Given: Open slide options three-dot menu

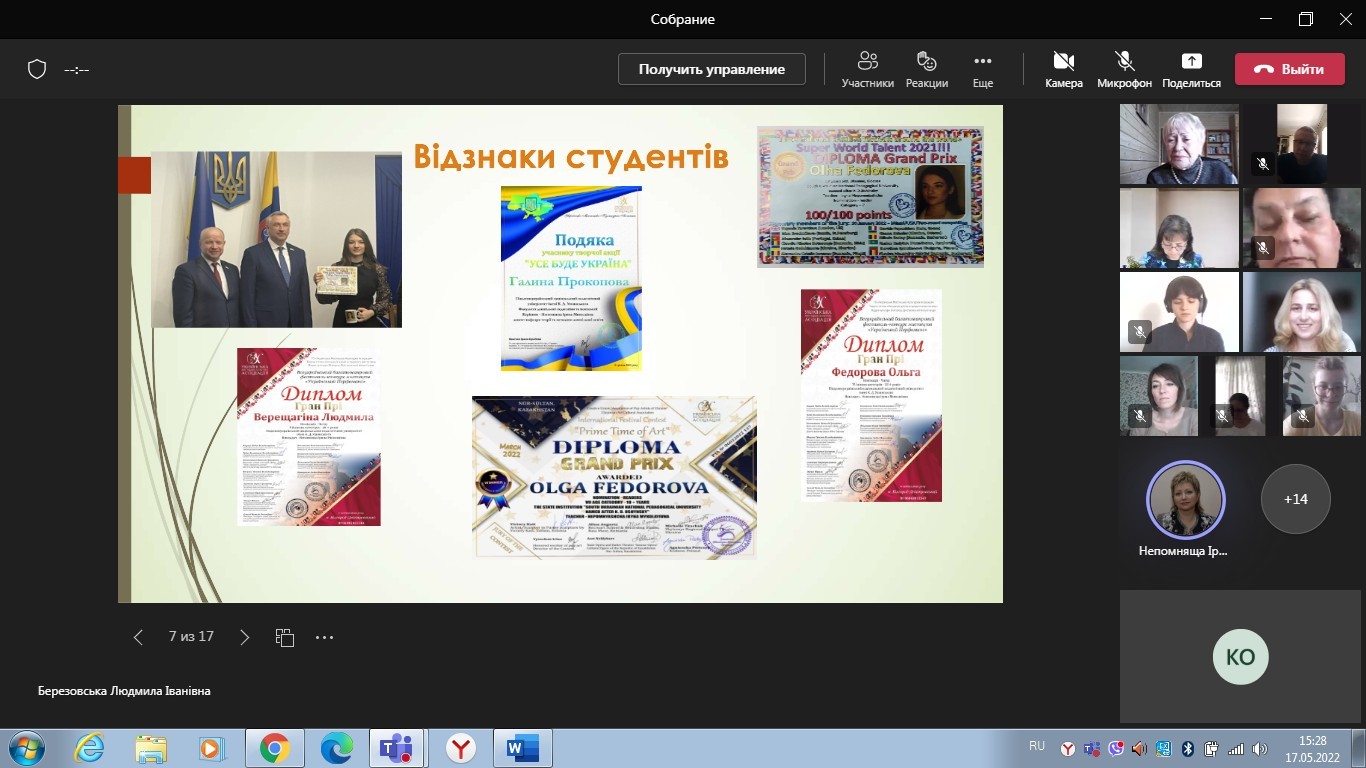Looking at the screenshot, I should click(324, 637).
